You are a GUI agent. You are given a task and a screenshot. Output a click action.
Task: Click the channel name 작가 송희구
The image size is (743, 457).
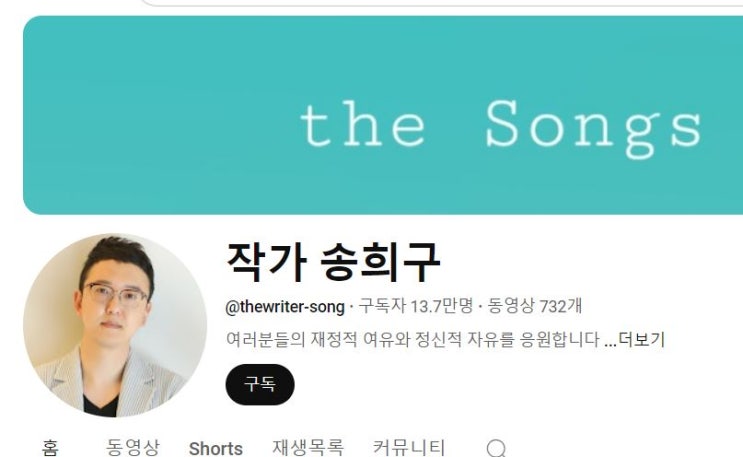[334, 261]
